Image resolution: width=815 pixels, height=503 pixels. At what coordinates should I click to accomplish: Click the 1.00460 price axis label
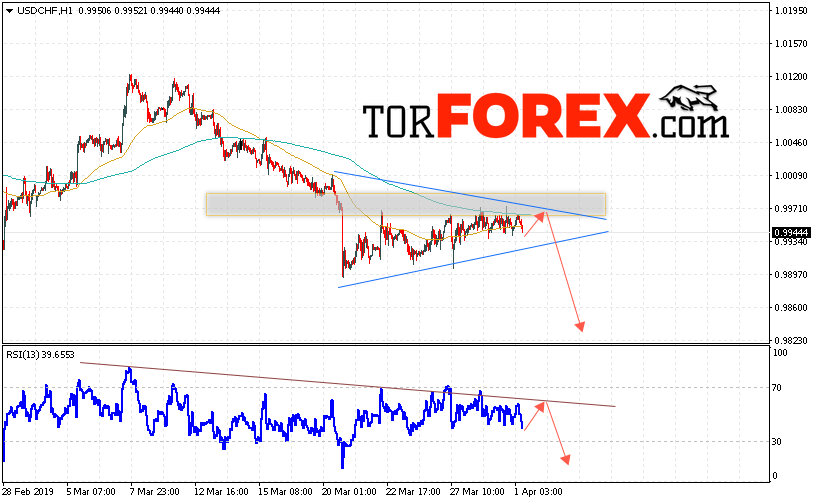791,142
